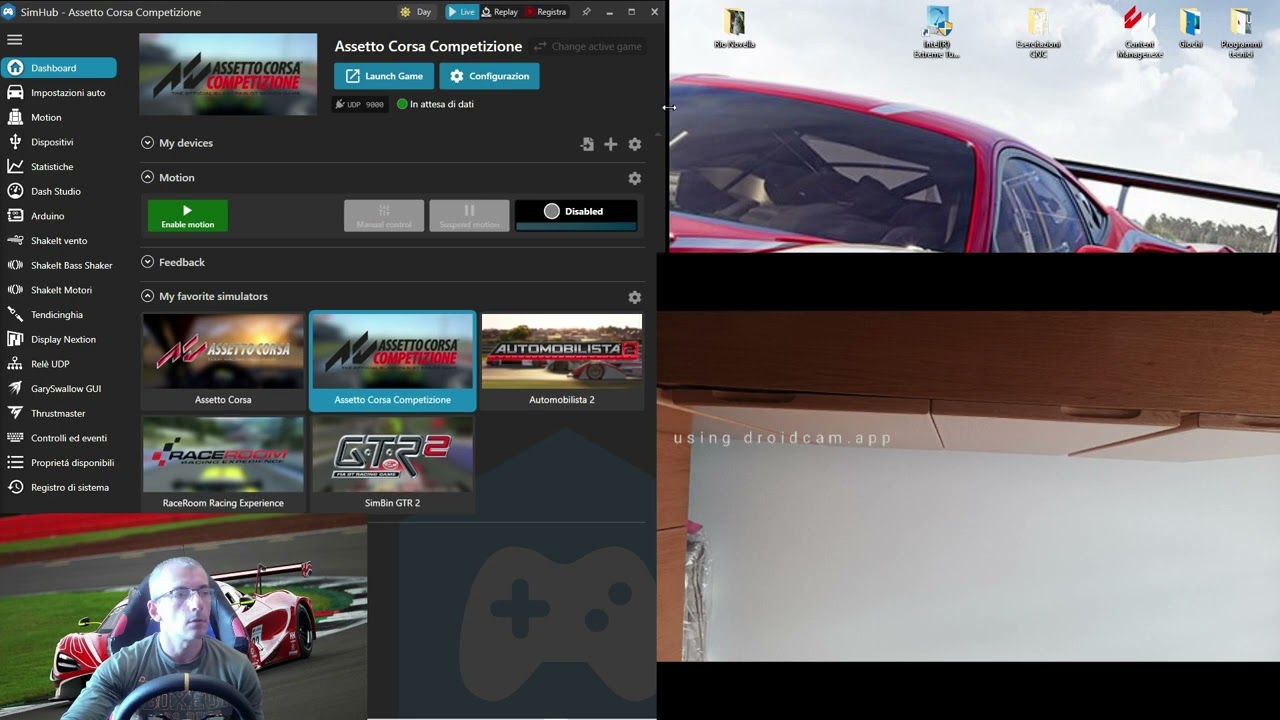Viewport: 1280px width, 720px height.
Task: Toggle the Disabled motion status switch
Action: 576,215
